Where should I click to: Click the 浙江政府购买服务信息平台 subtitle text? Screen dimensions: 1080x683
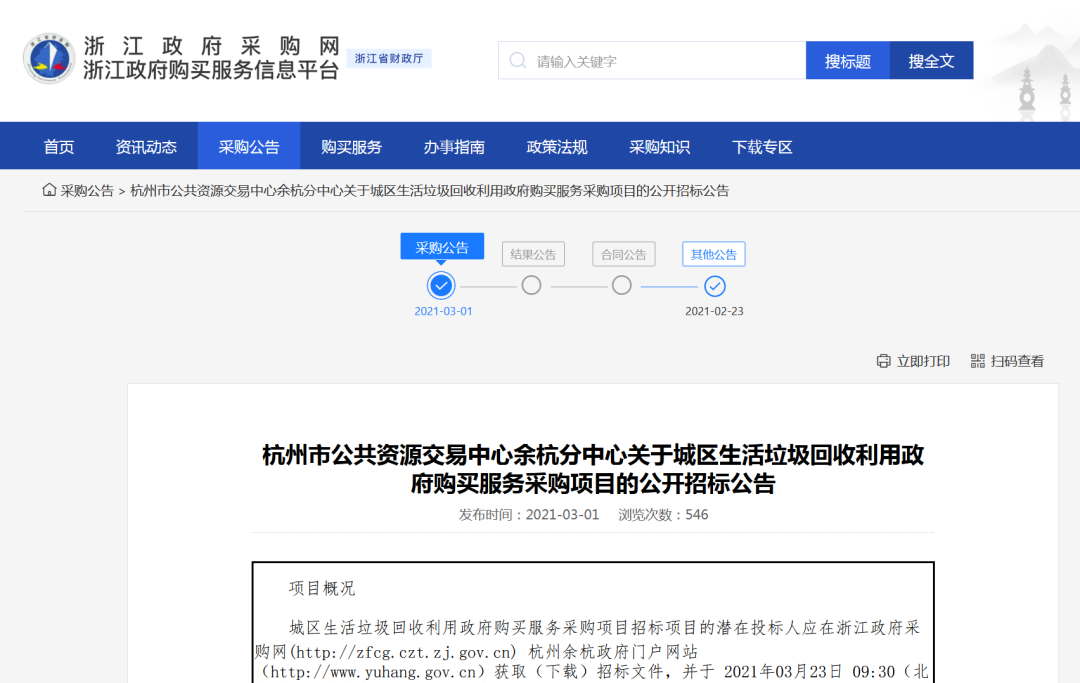pyautogui.click(x=211, y=70)
